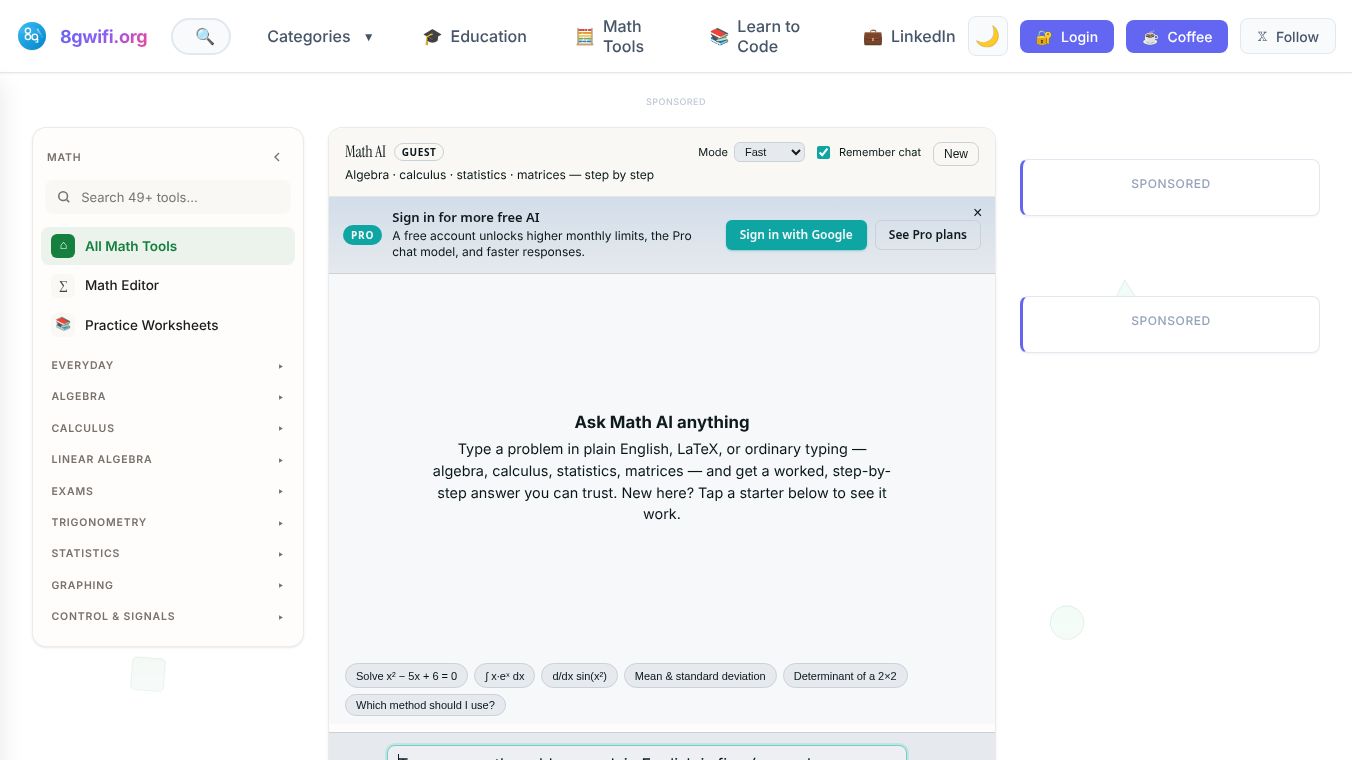Click the Math Tools abacus icon
This screenshot has width=1352, height=760.
coord(585,37)
